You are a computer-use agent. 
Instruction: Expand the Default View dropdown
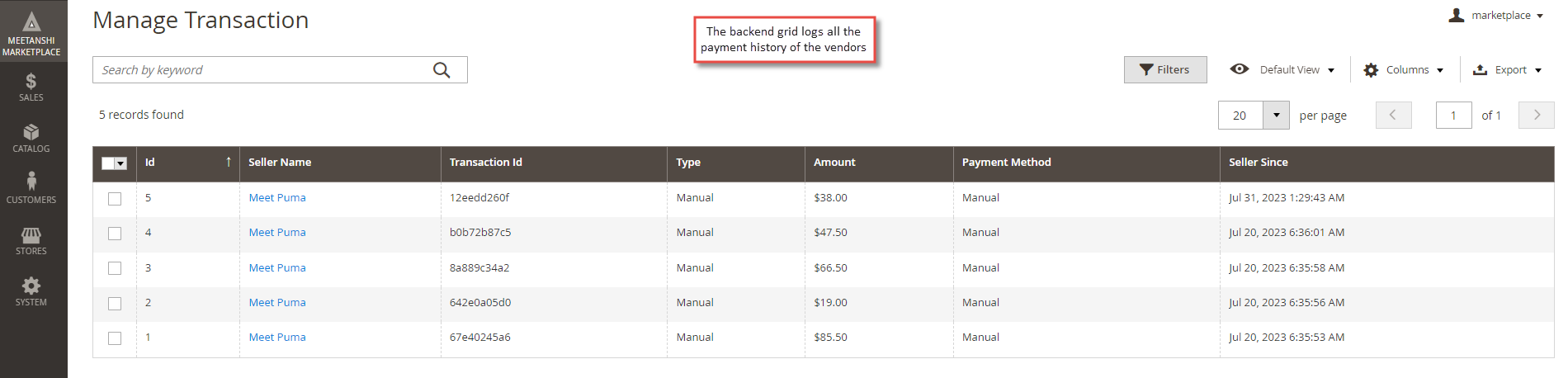[x=1282, y=70]
